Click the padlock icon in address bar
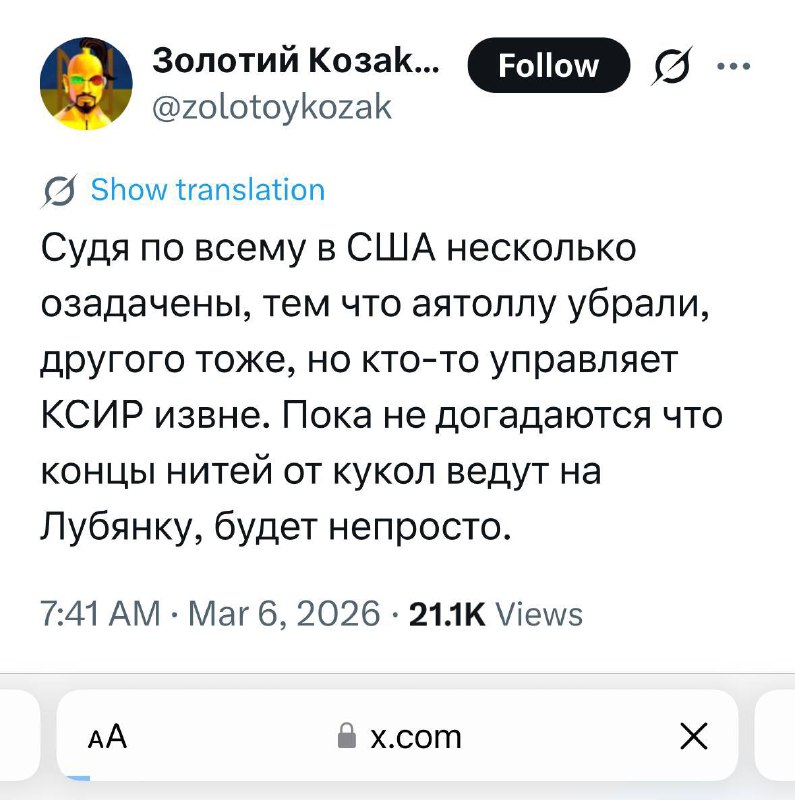The image size is (795, 800). click(x=347, y=738)
